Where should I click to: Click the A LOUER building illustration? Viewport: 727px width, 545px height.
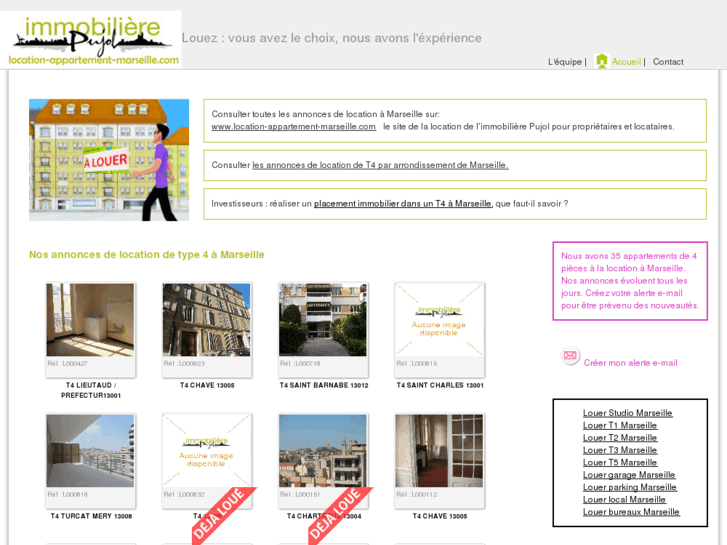pos(109,160)
